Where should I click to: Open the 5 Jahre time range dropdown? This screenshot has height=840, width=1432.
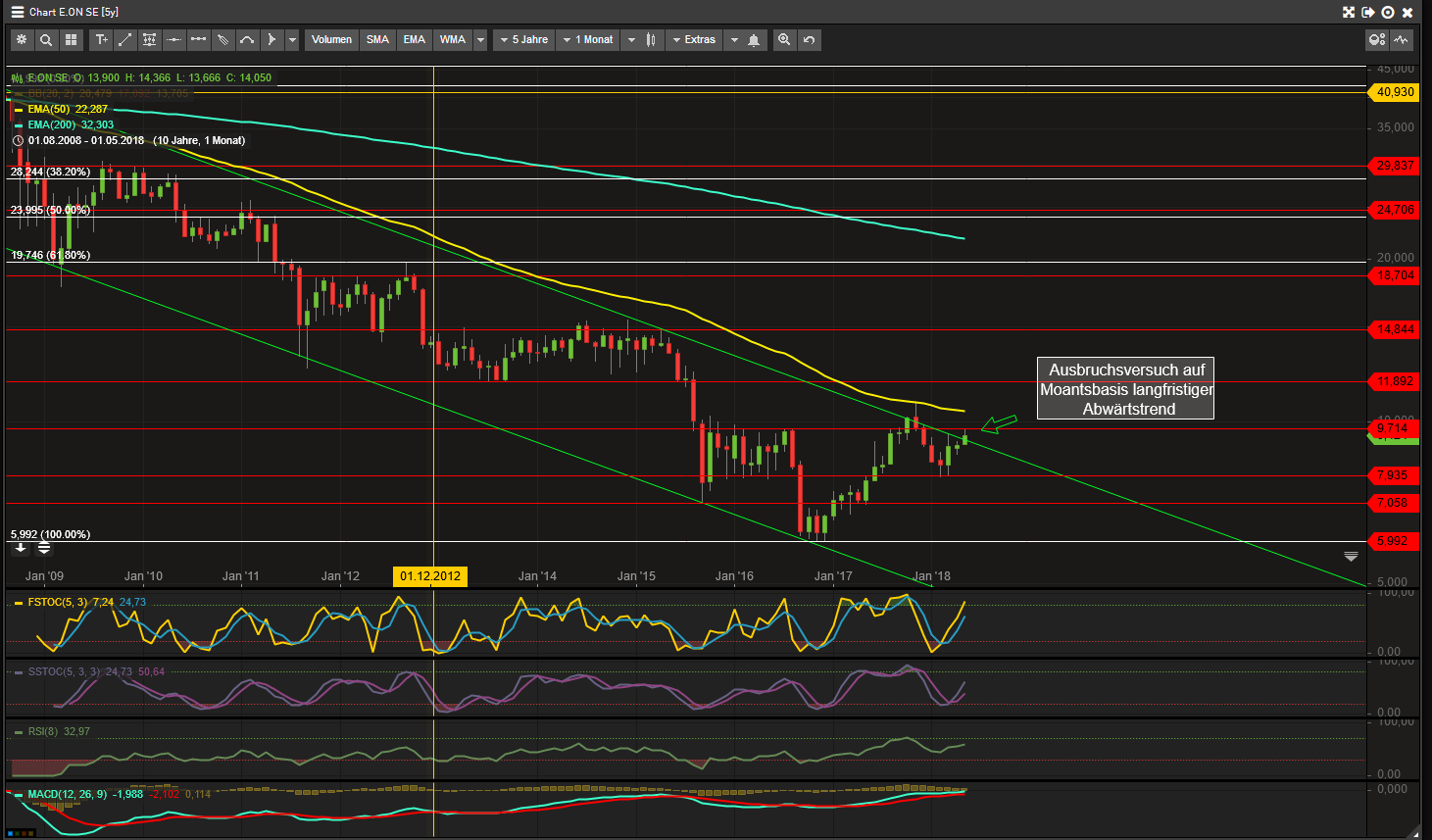(x=523, y=40)
